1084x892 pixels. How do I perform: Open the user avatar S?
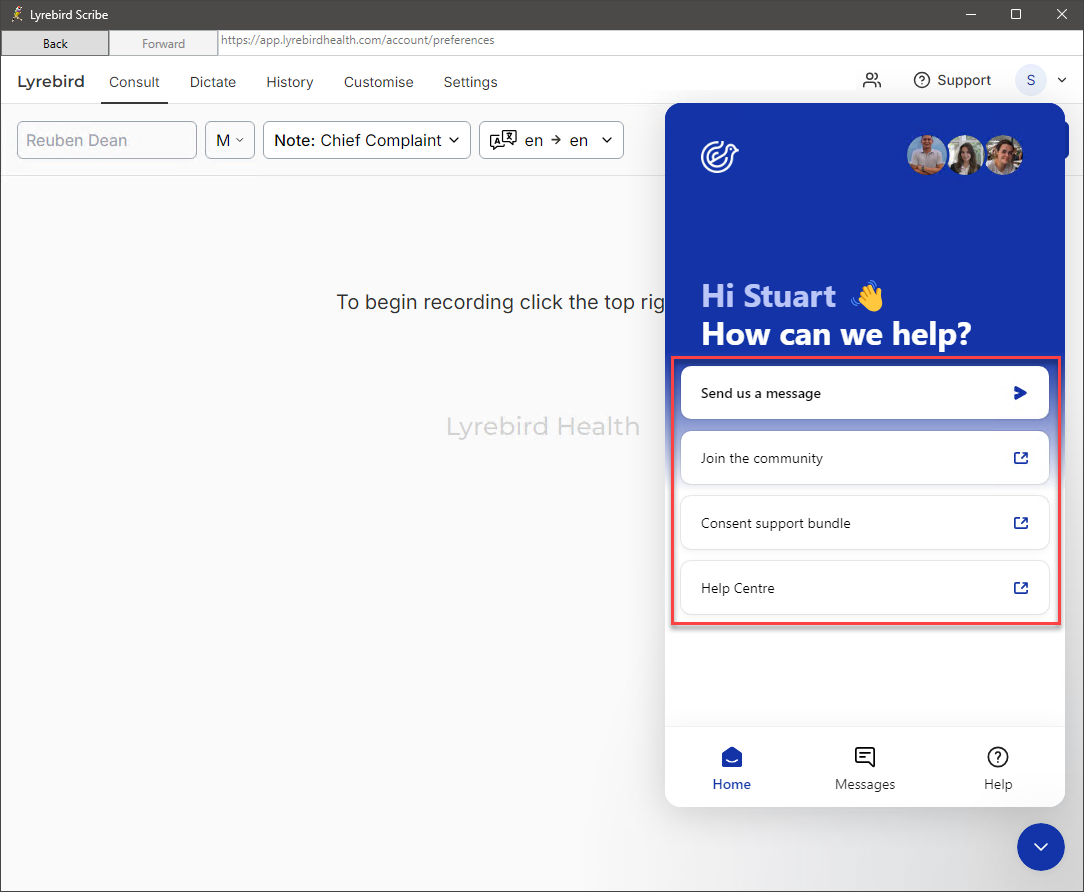(1030, 80)
